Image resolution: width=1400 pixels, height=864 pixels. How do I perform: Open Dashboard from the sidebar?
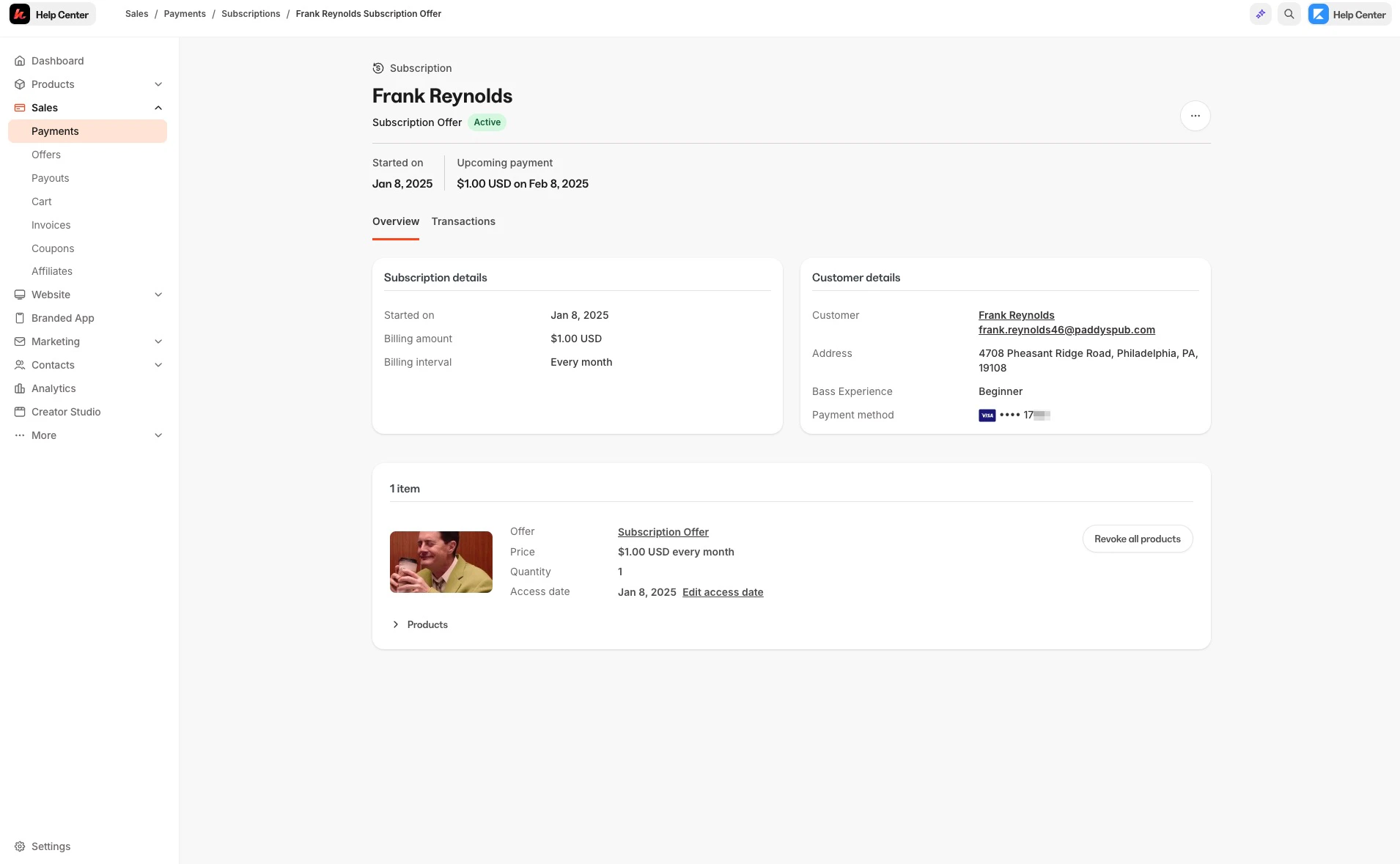(57, 61)
